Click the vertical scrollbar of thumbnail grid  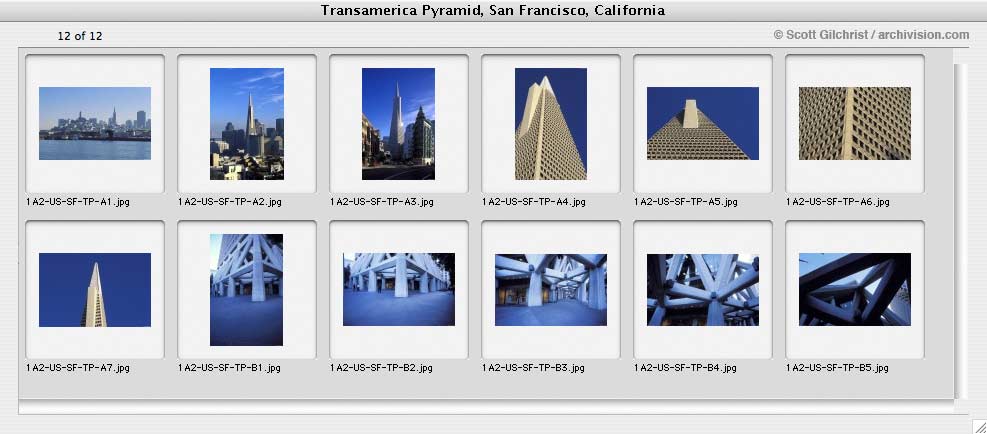point(959,231)
